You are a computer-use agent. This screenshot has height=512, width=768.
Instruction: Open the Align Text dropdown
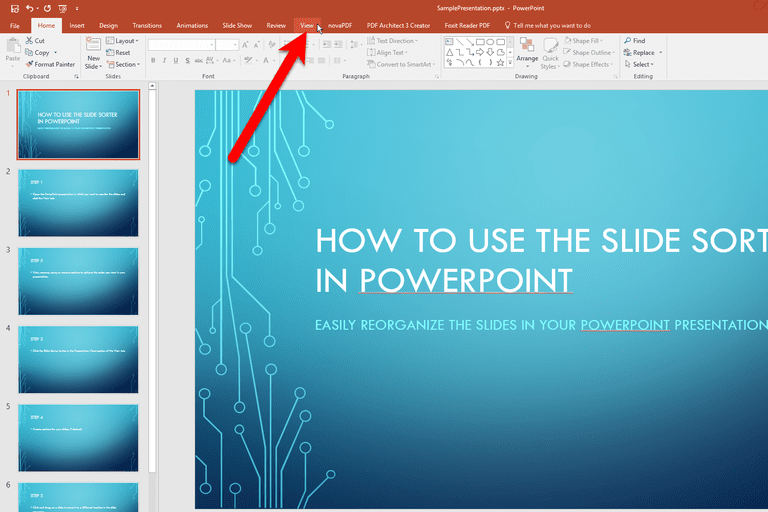point(388,52)
